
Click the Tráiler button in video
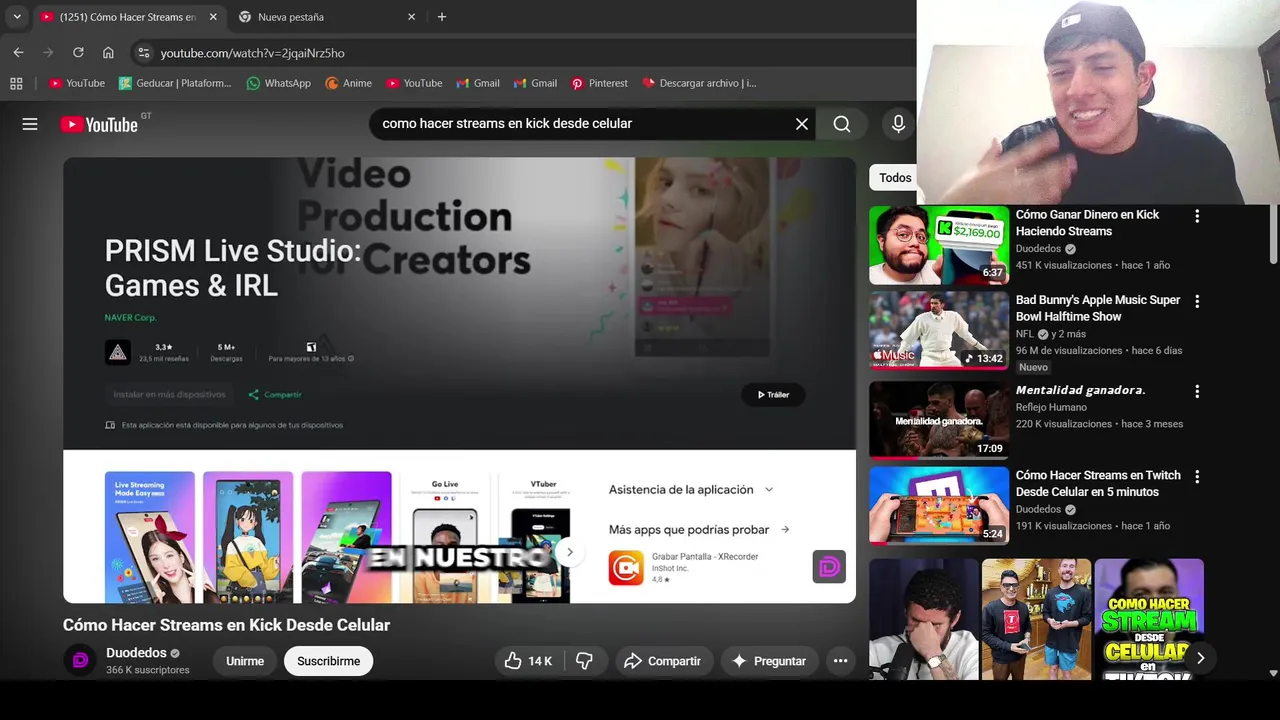click(x=773, y=394)
